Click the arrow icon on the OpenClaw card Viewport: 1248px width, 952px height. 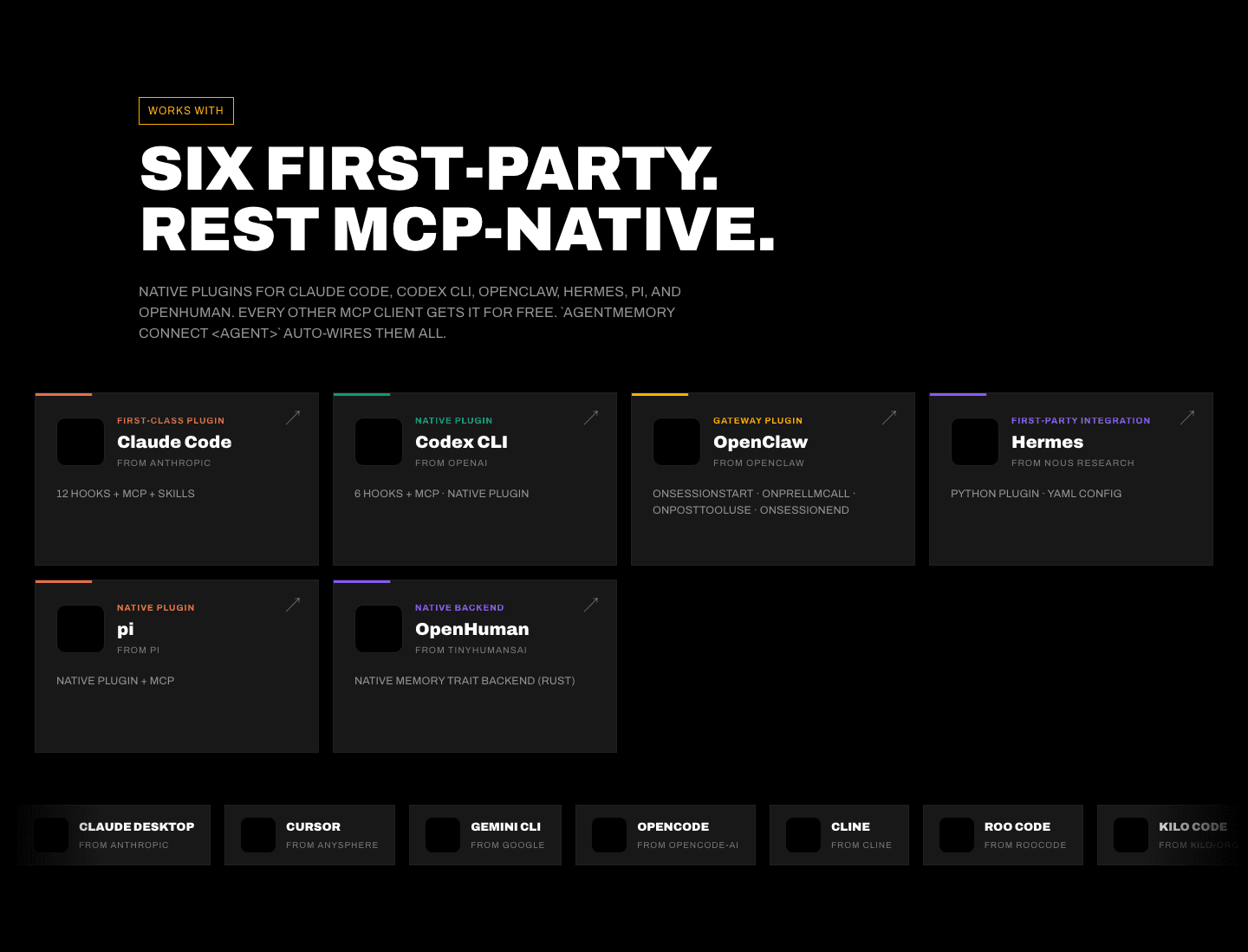pos(889,418)
